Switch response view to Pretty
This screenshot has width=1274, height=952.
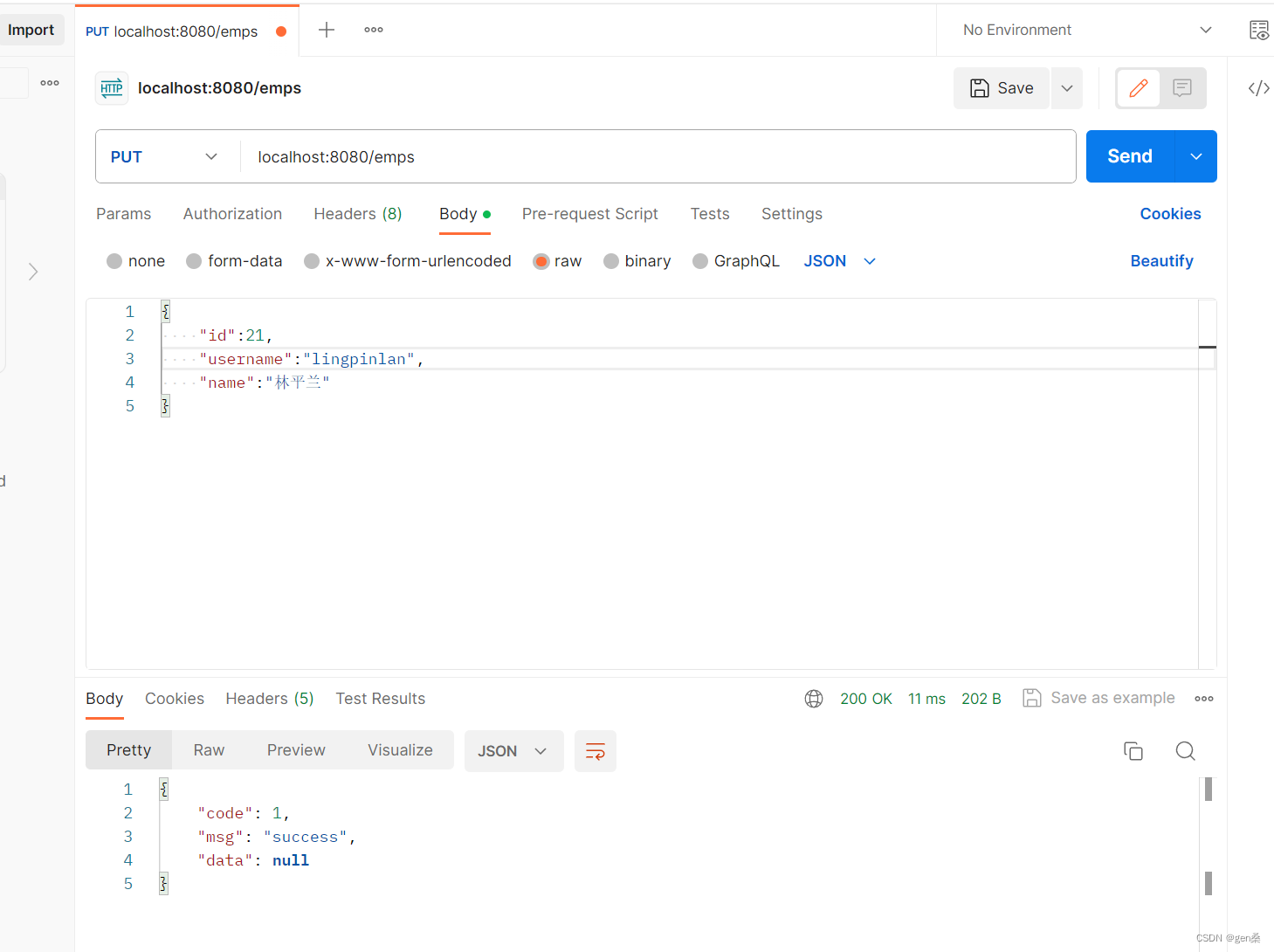128,750
